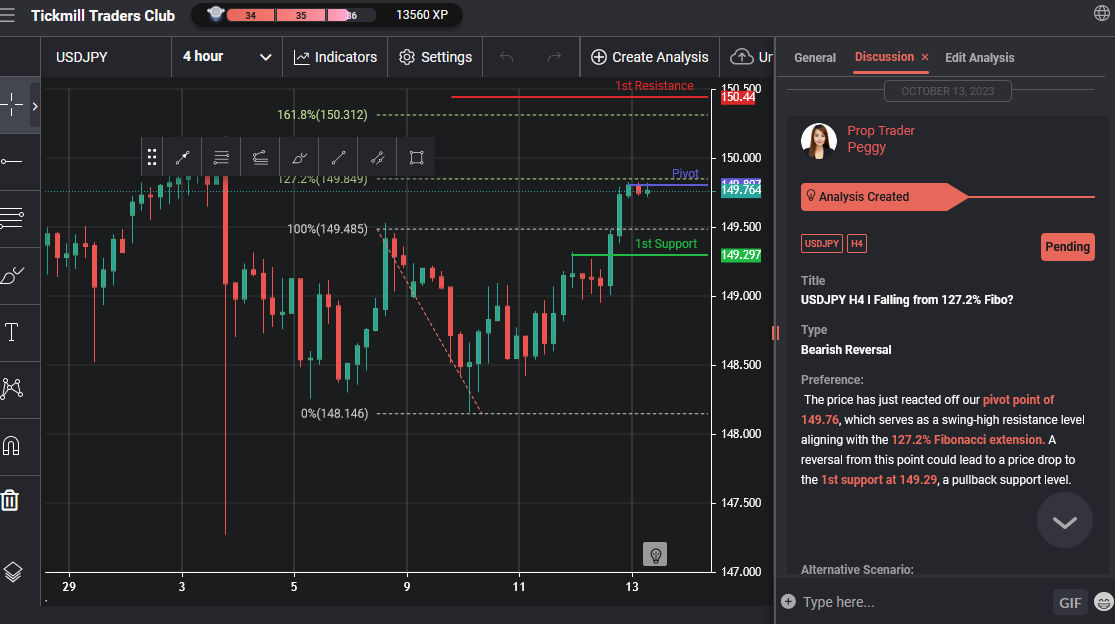This screenshot has height=624, width=1115.
Task: Click the 1st Resistance price label 150.44
Action: pos(738,97)
